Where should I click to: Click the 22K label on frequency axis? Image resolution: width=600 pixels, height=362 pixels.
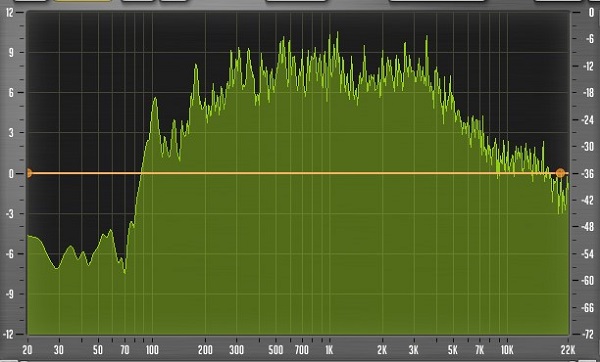(x=568, y=350)
